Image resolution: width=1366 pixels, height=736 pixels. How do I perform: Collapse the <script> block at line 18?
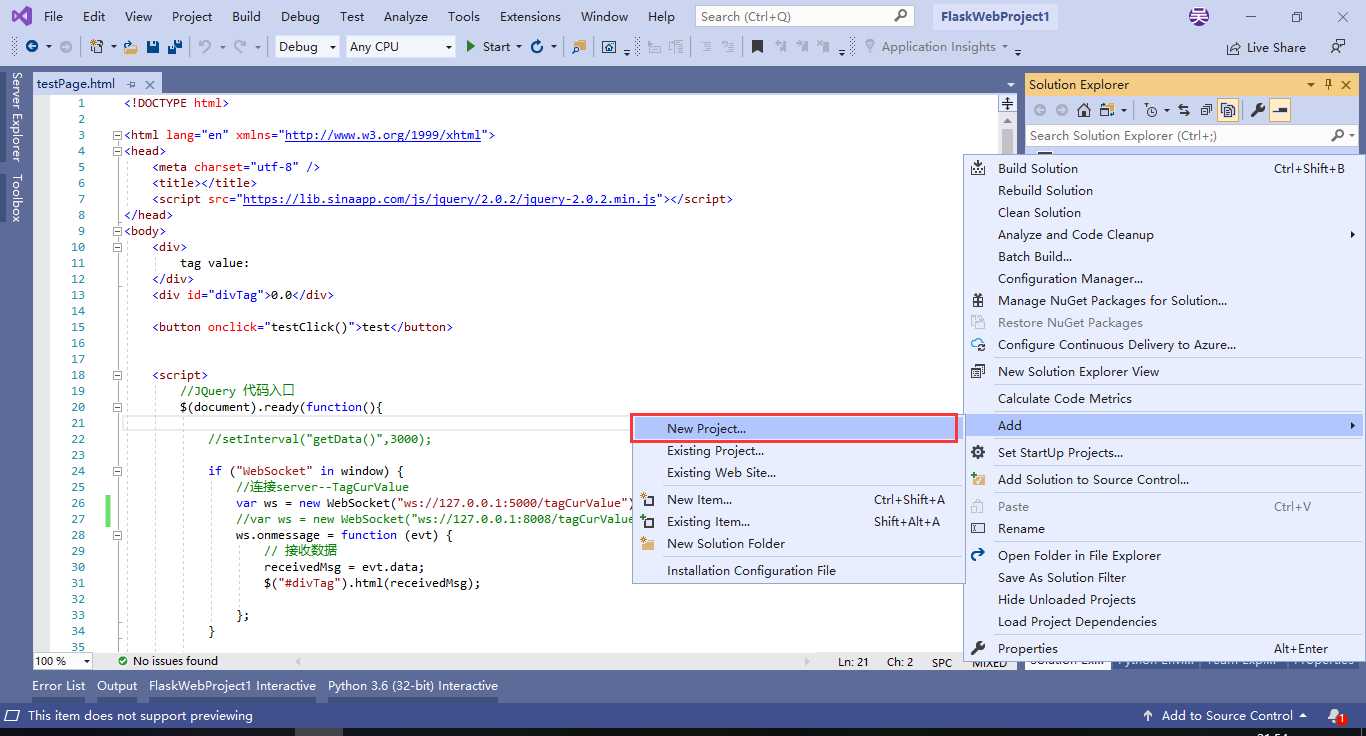[118, 375]
